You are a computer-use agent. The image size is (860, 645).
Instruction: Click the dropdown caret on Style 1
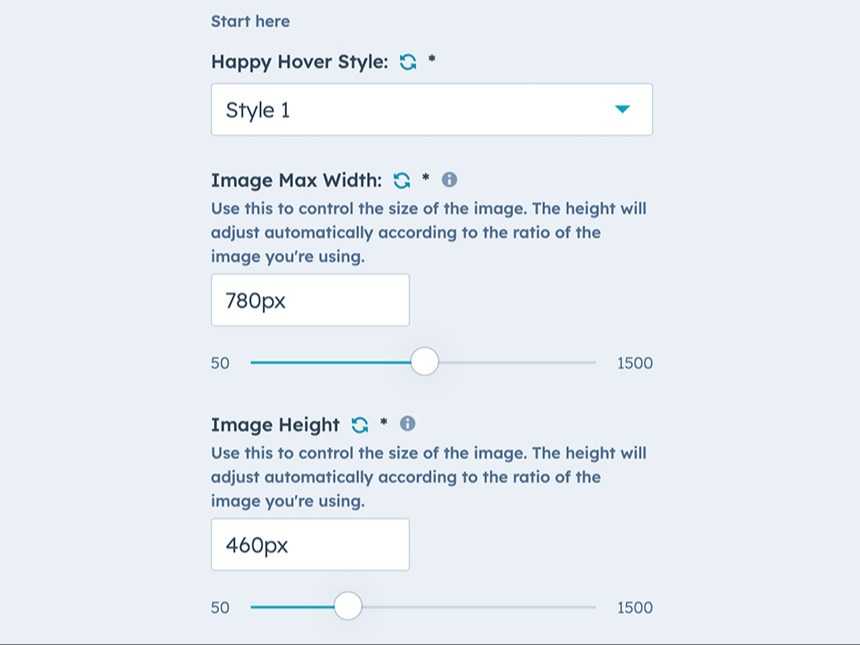pos(623,109)
